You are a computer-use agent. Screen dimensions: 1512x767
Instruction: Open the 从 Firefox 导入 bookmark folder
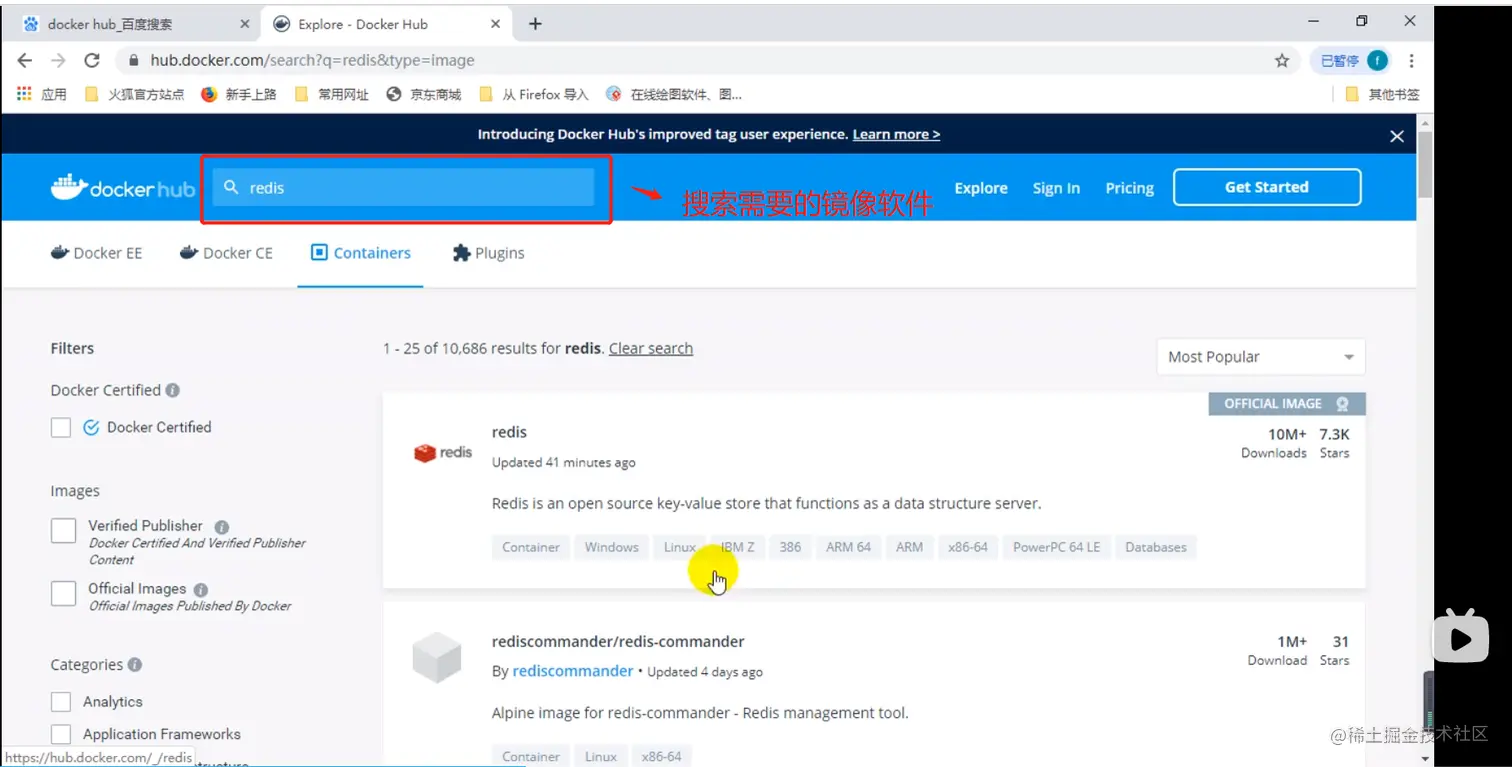tap(534, 94)
